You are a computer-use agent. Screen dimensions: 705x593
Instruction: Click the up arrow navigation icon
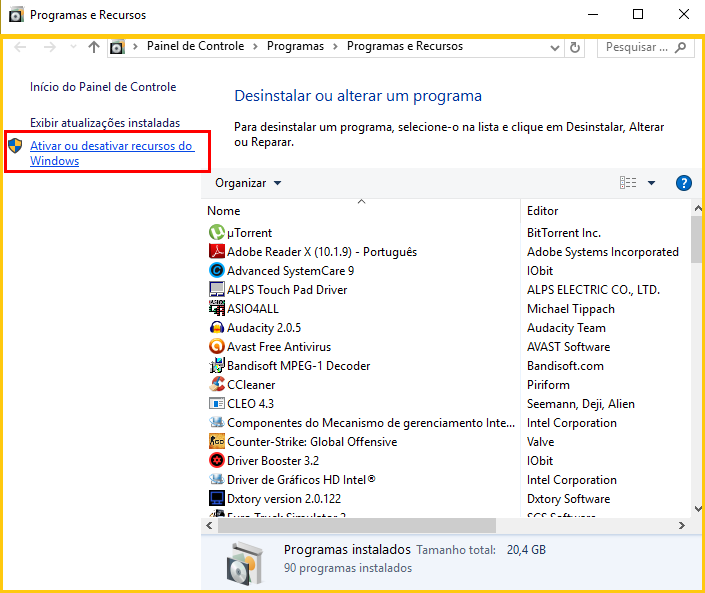(94, 47)
